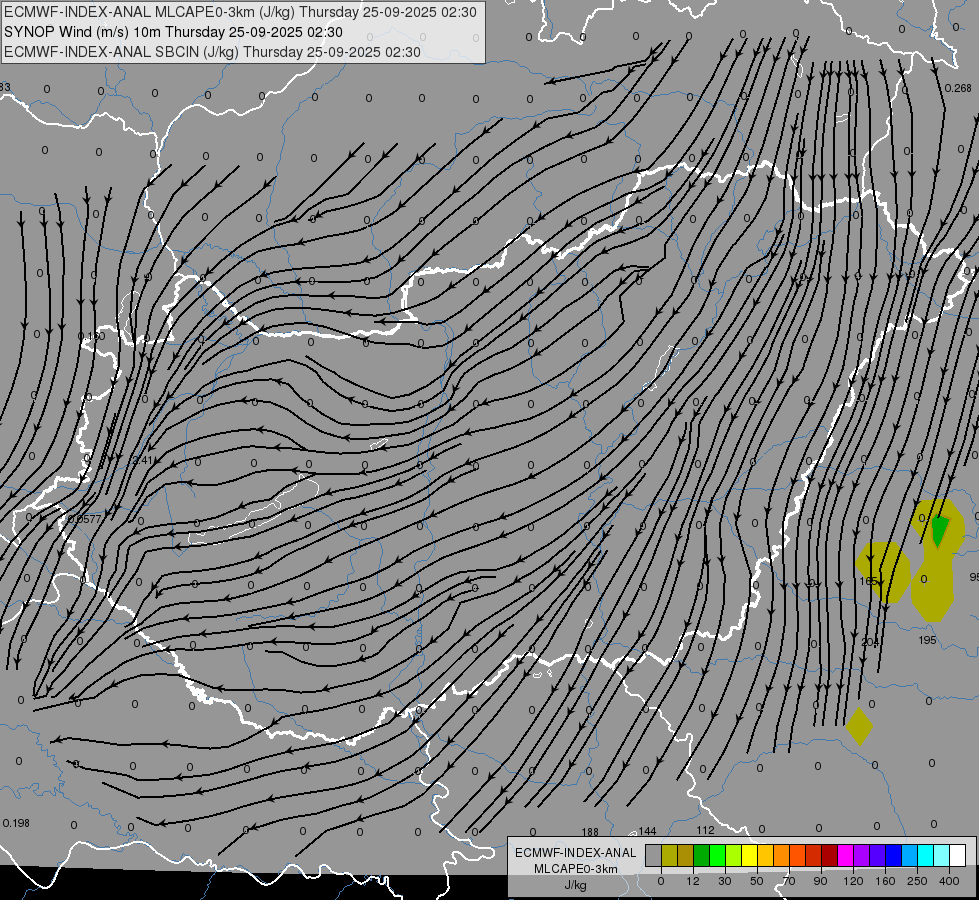
Task: Select the pure blue legend swatch
Action: (893, 855)
